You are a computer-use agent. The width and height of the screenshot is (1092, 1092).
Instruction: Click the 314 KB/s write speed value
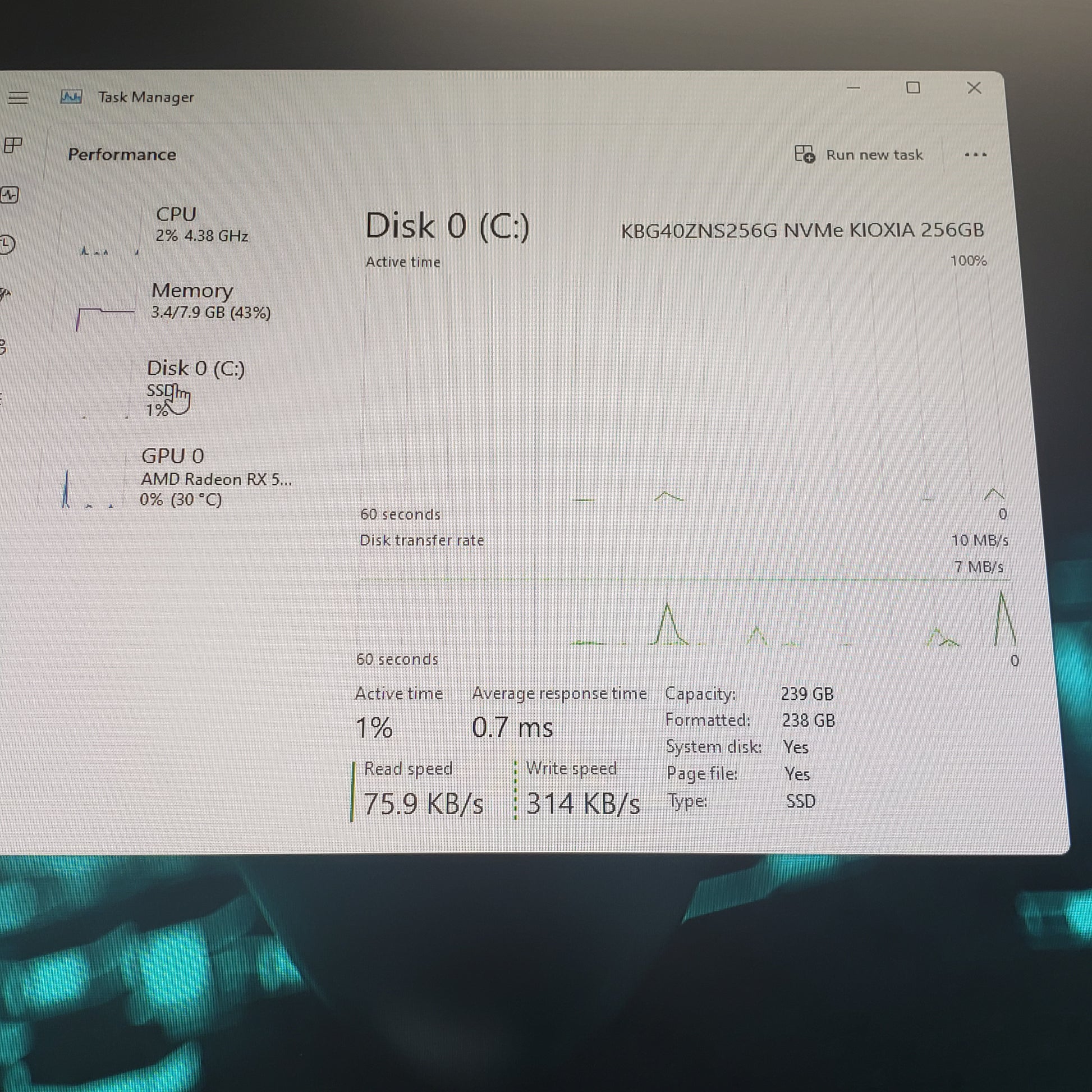582,803
